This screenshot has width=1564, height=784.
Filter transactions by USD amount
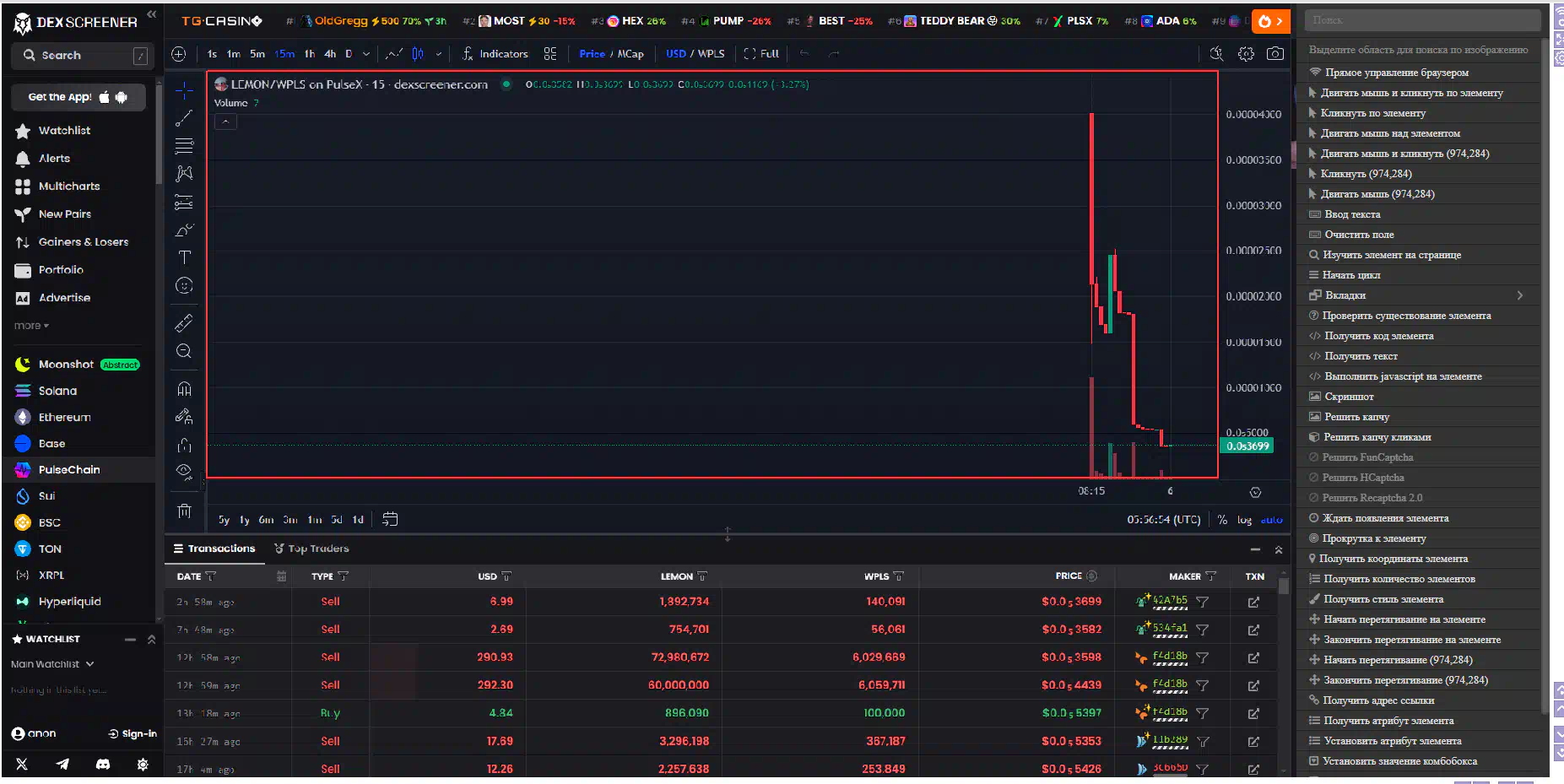click(506, 576)
